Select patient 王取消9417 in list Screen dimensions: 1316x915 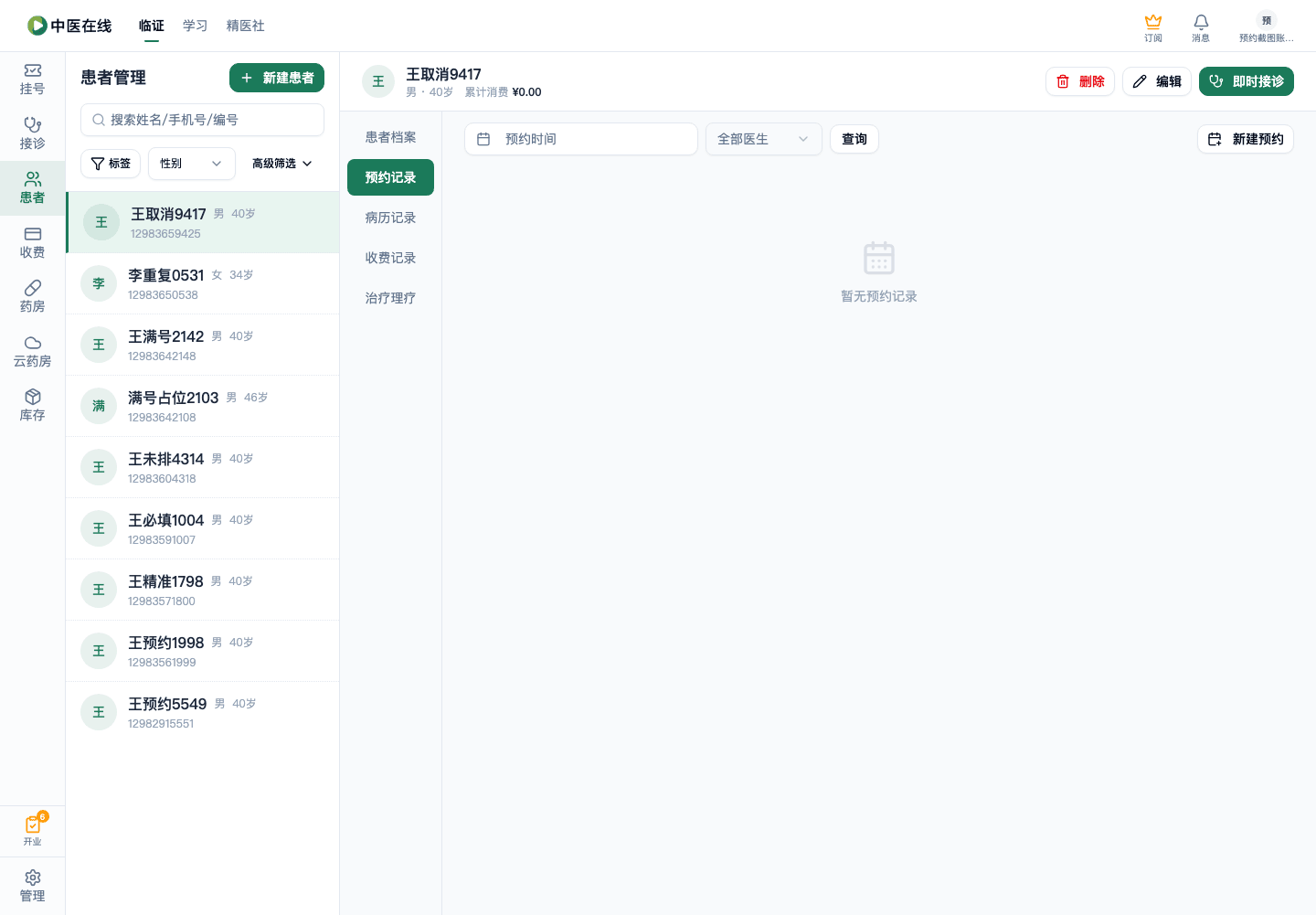tap(203, 222)
